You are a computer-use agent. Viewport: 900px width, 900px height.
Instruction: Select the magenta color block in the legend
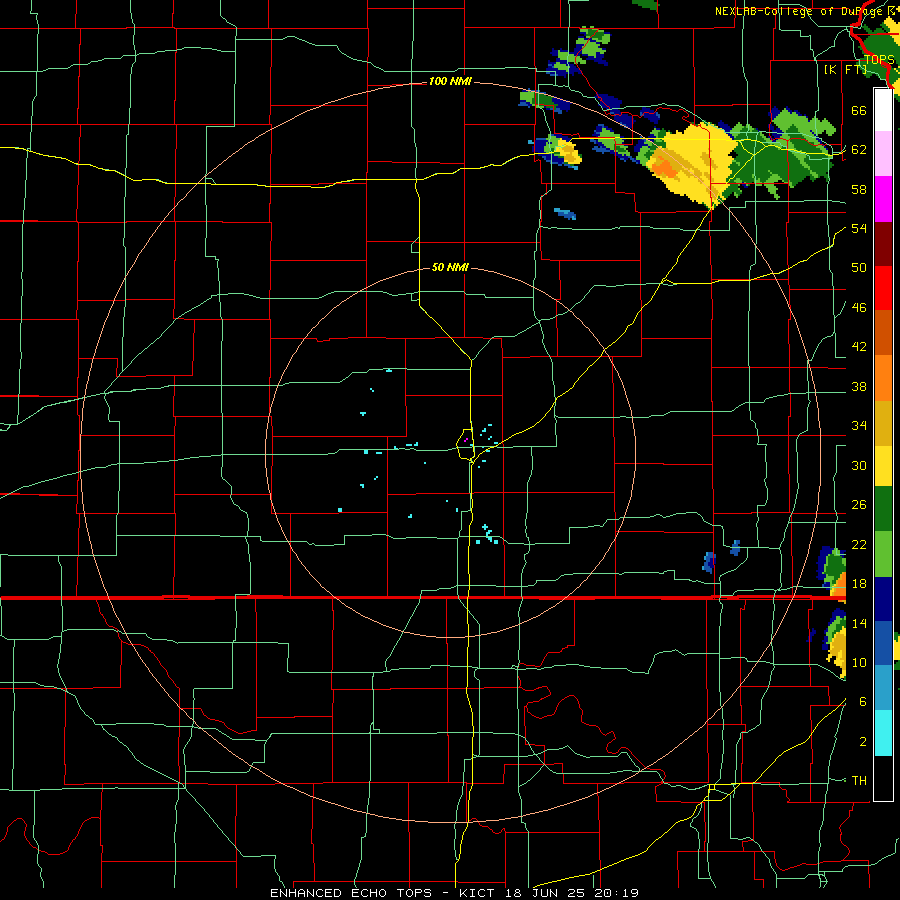click(883, 199)
